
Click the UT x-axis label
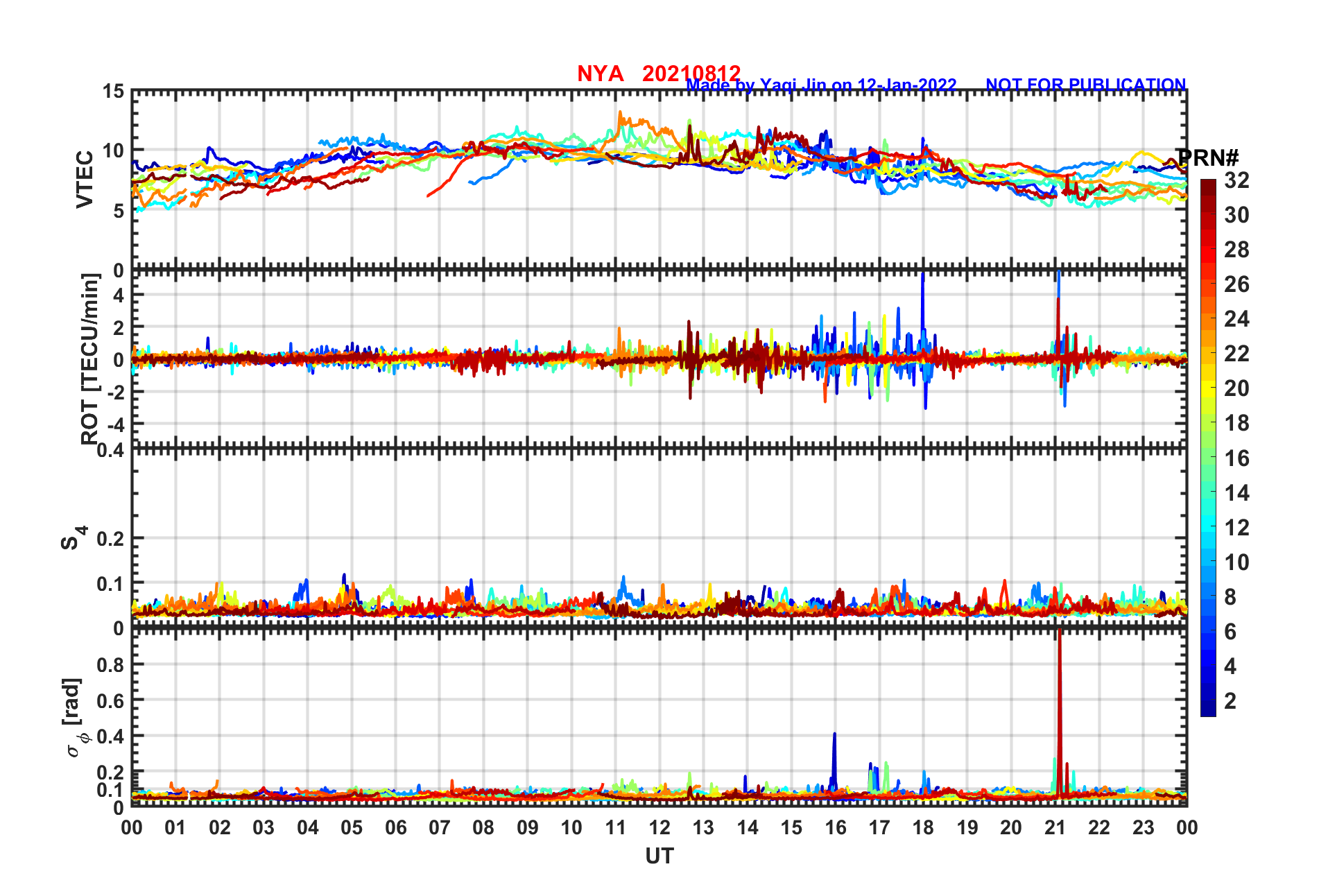(x=659, y=856)
